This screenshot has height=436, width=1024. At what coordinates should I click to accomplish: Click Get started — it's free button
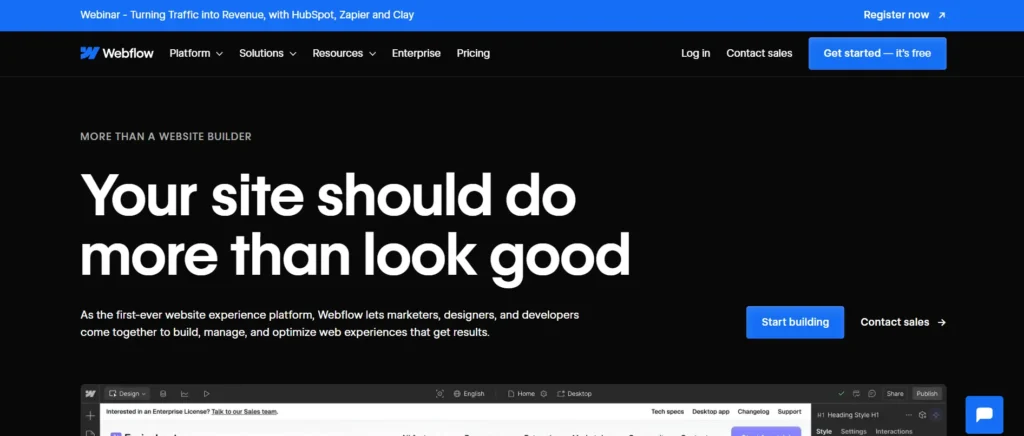(877, 54)
